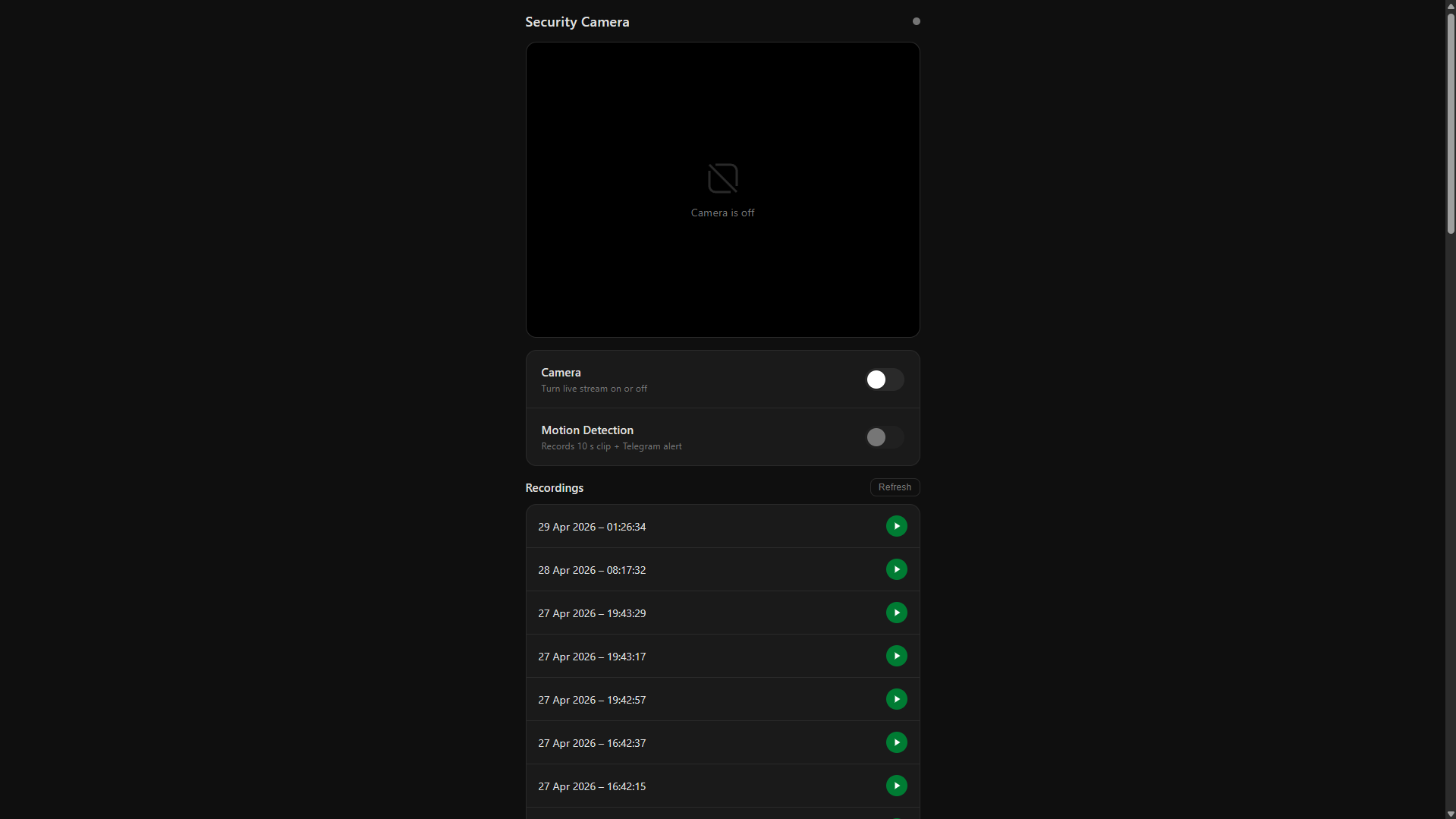Screen dimensions: 1456x819
Task: Click the 'Security Camera' page title
Action: pos(577,22)
